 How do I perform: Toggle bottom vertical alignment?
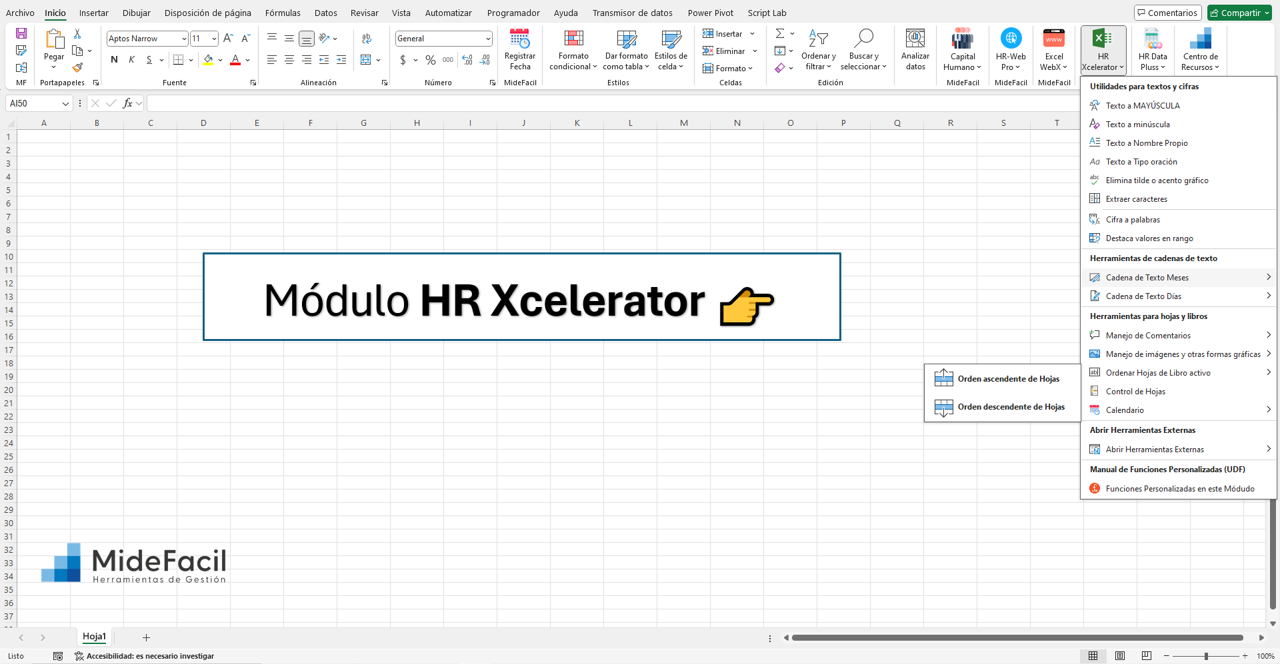click(306, 38)
